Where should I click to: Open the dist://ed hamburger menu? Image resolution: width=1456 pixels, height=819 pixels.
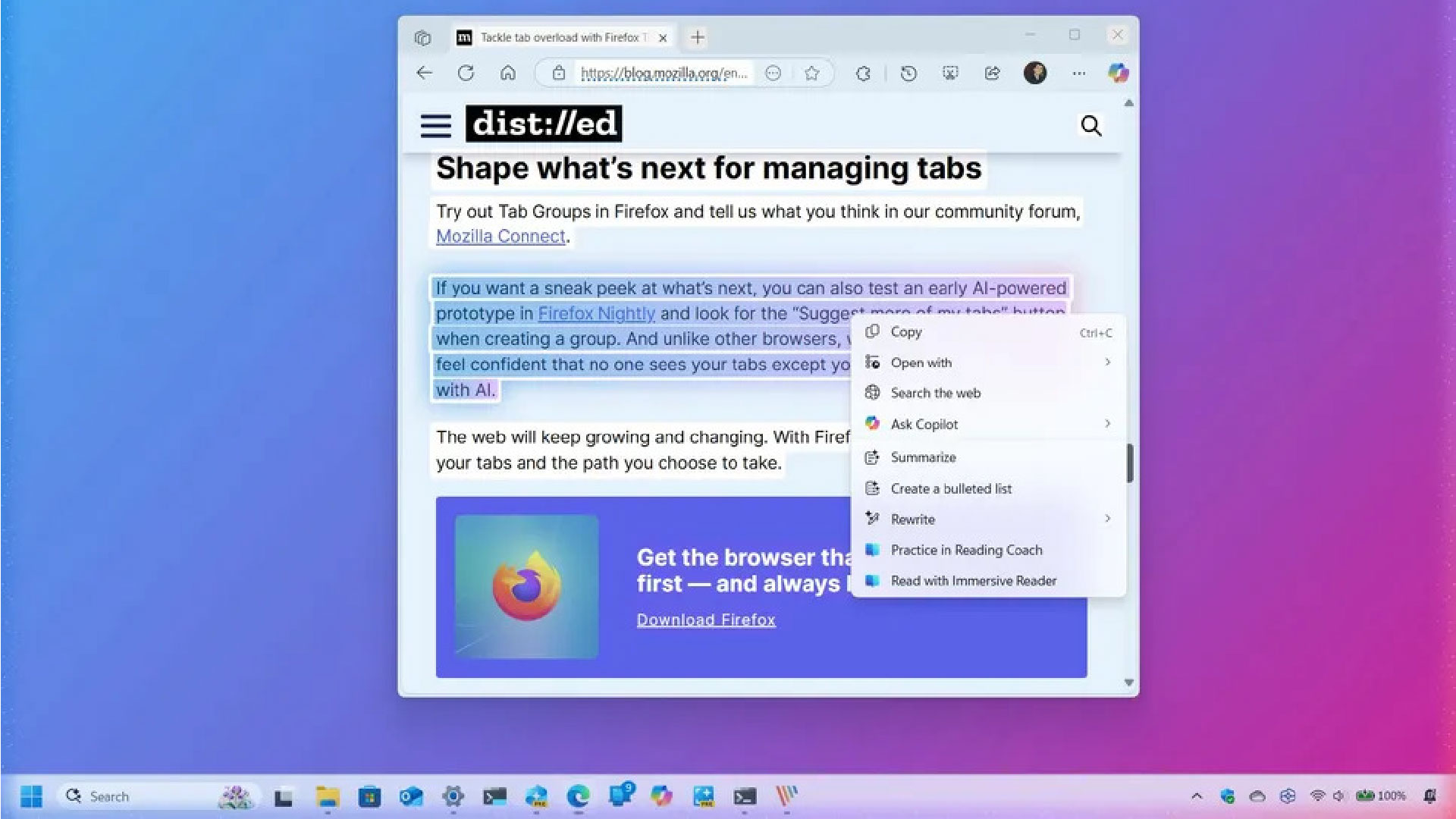435,125
